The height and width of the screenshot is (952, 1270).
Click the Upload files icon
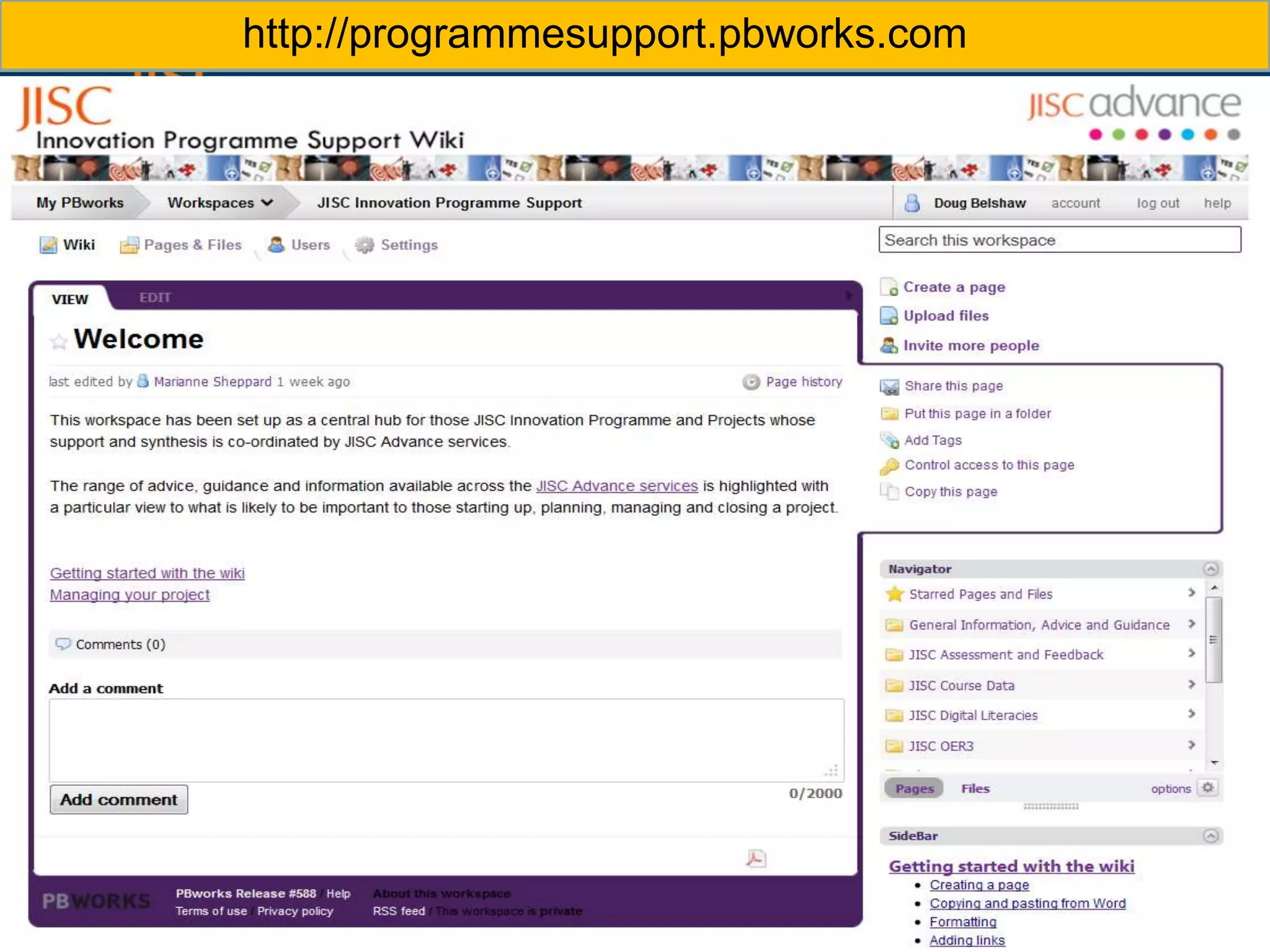pos(889,316)
